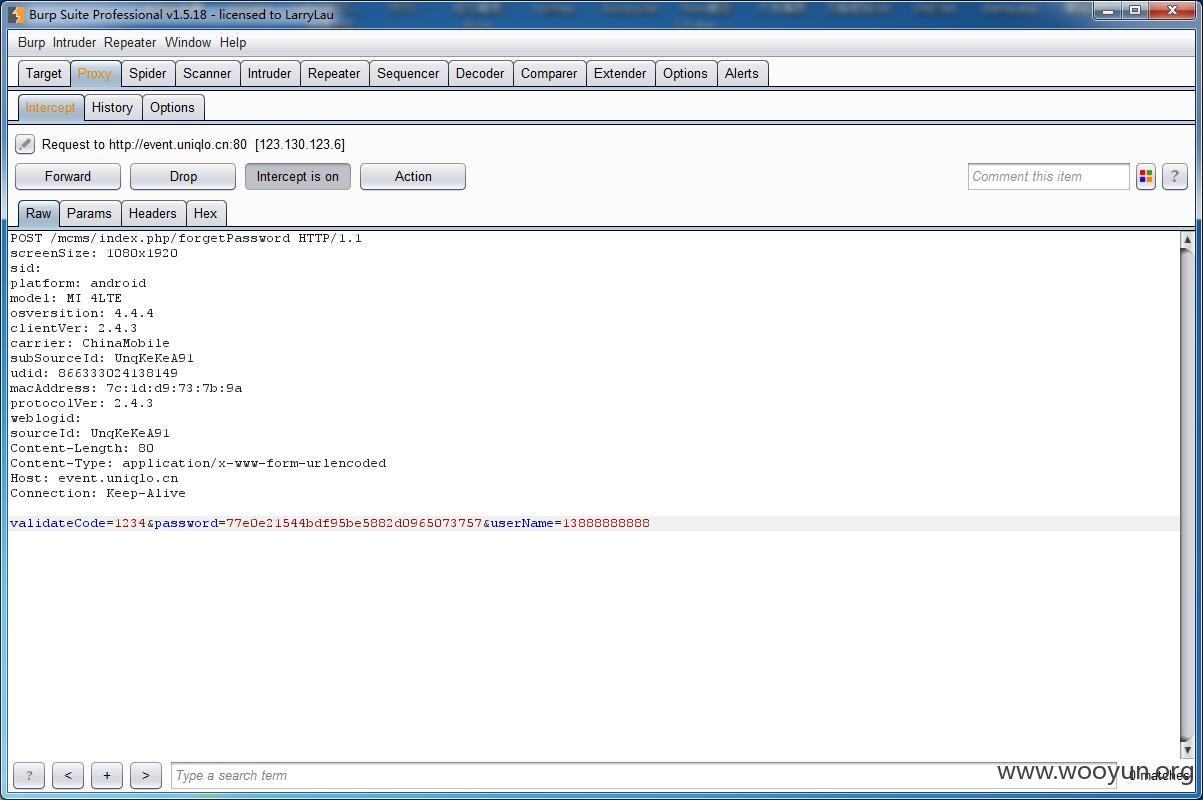Open the main Options tab next to Extender
This screenshot has width=1203, height=800.
pos(685,74)
